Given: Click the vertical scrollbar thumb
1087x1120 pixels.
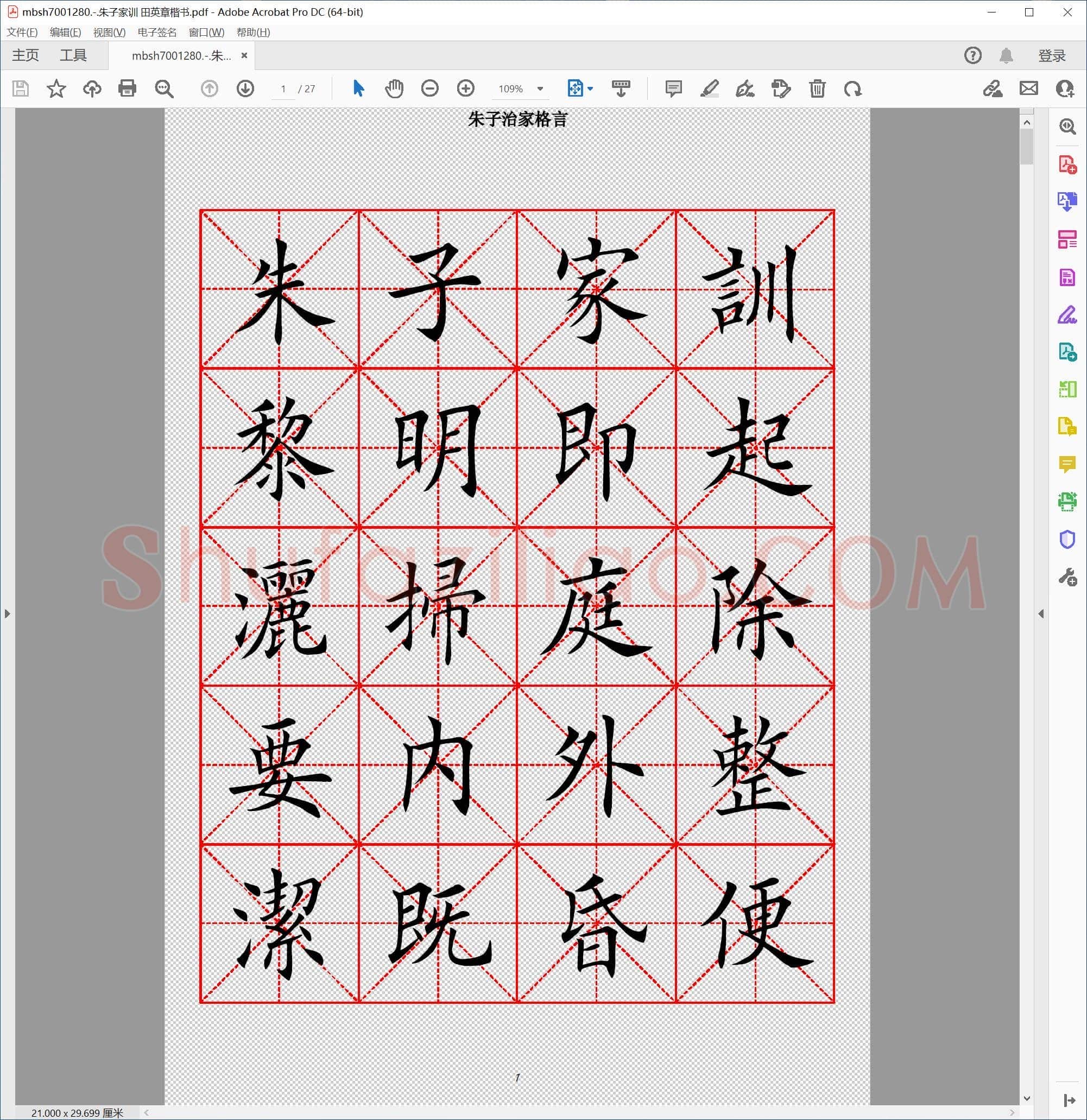Looking at the screenshot, I should pyautogui.click(x=1026, y=146).
